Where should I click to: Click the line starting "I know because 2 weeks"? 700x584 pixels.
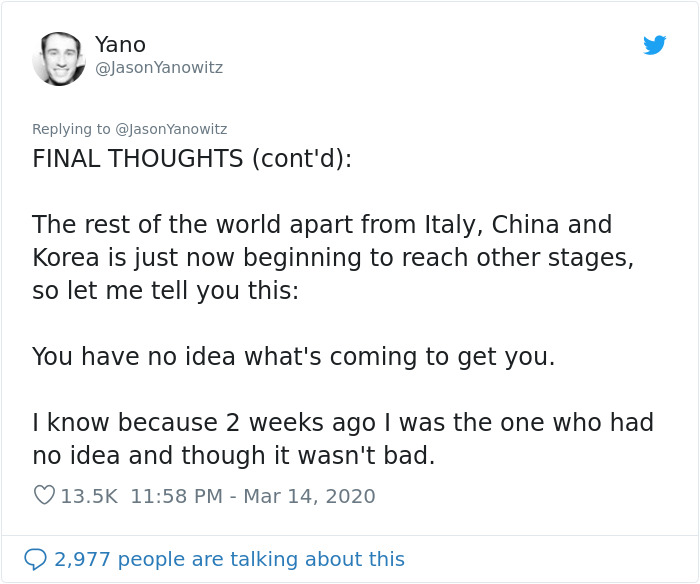343,423
